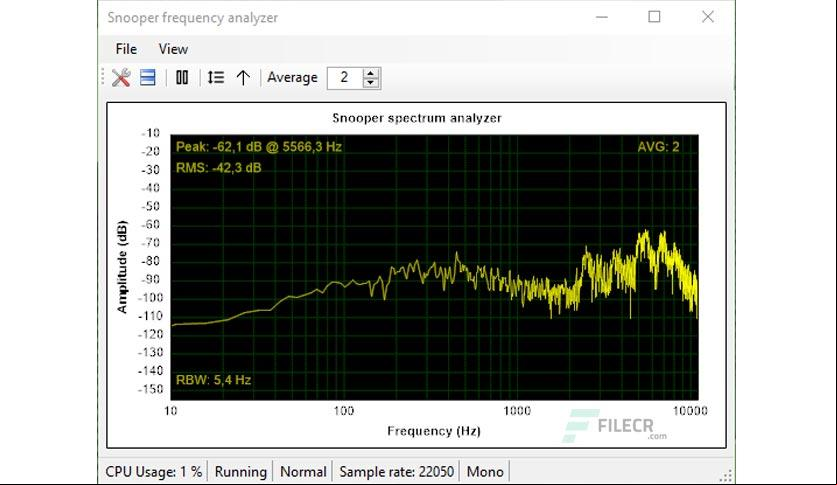The height and width of the screenshot is (485, 837).
Task: Close the Snooper frequency analyzer window
Action: click(x=708, y=17)
